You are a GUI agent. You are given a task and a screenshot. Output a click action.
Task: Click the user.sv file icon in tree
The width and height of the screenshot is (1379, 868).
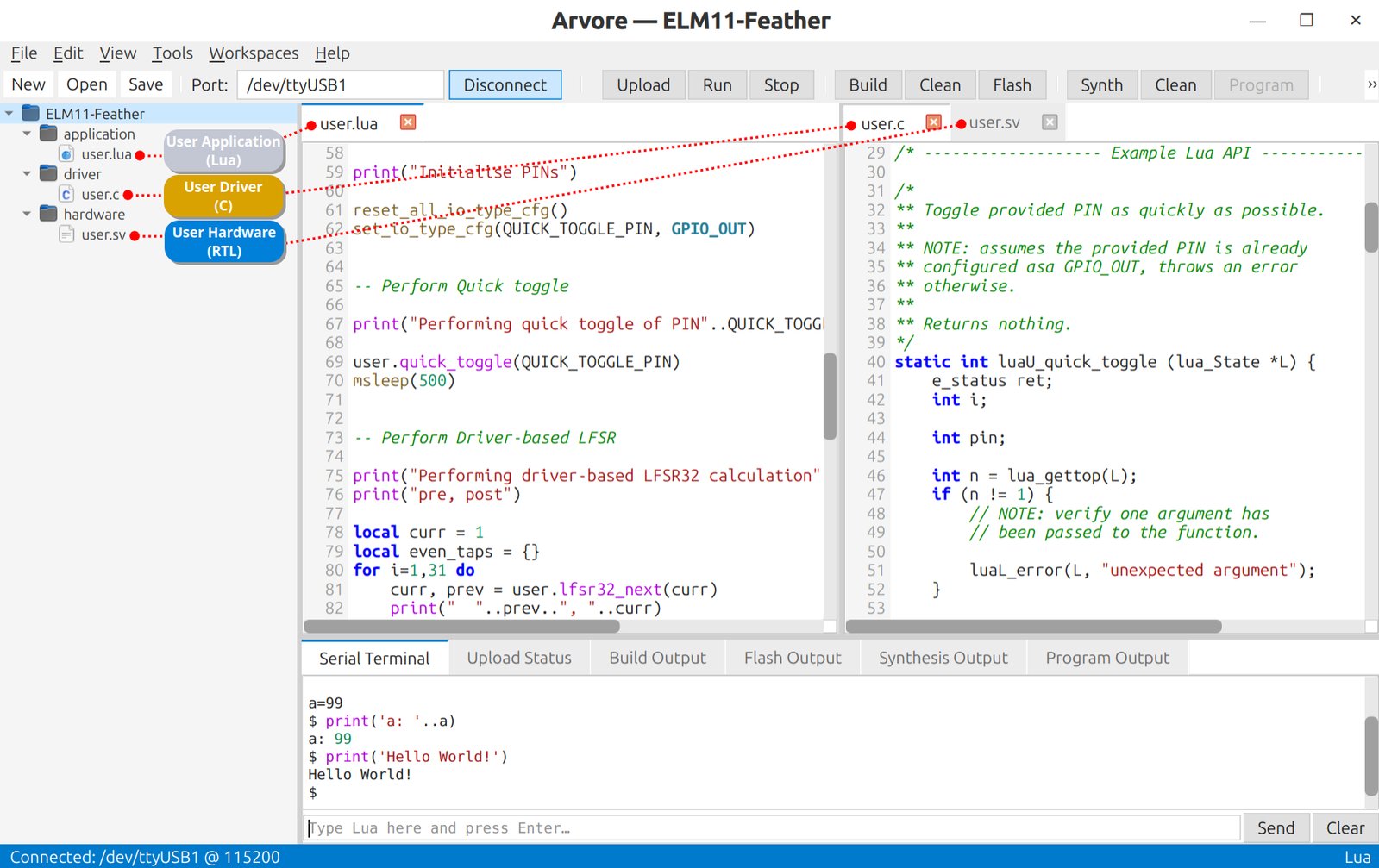click(x=66, y=234)
